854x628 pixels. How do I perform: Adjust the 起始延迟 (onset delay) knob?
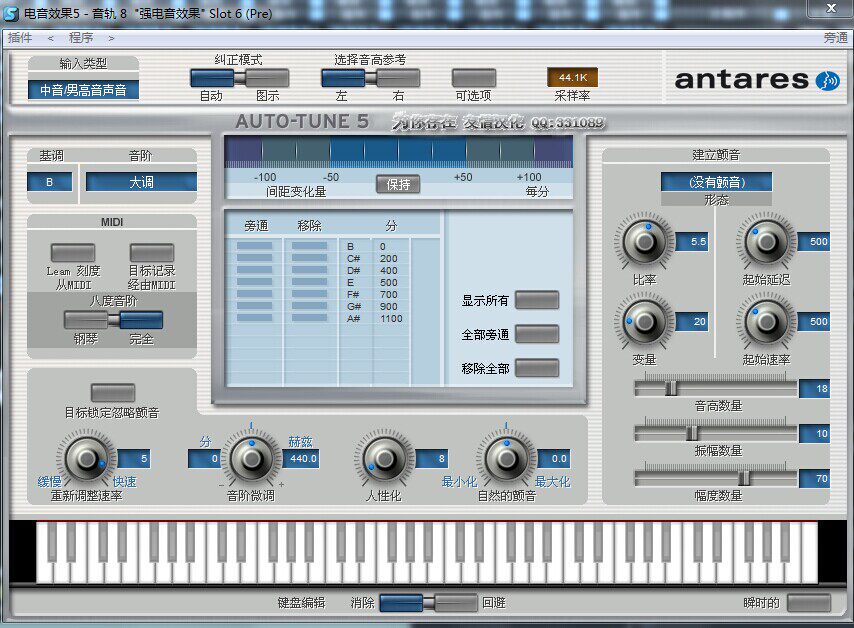pyautogui.click(x=766, y=241)
